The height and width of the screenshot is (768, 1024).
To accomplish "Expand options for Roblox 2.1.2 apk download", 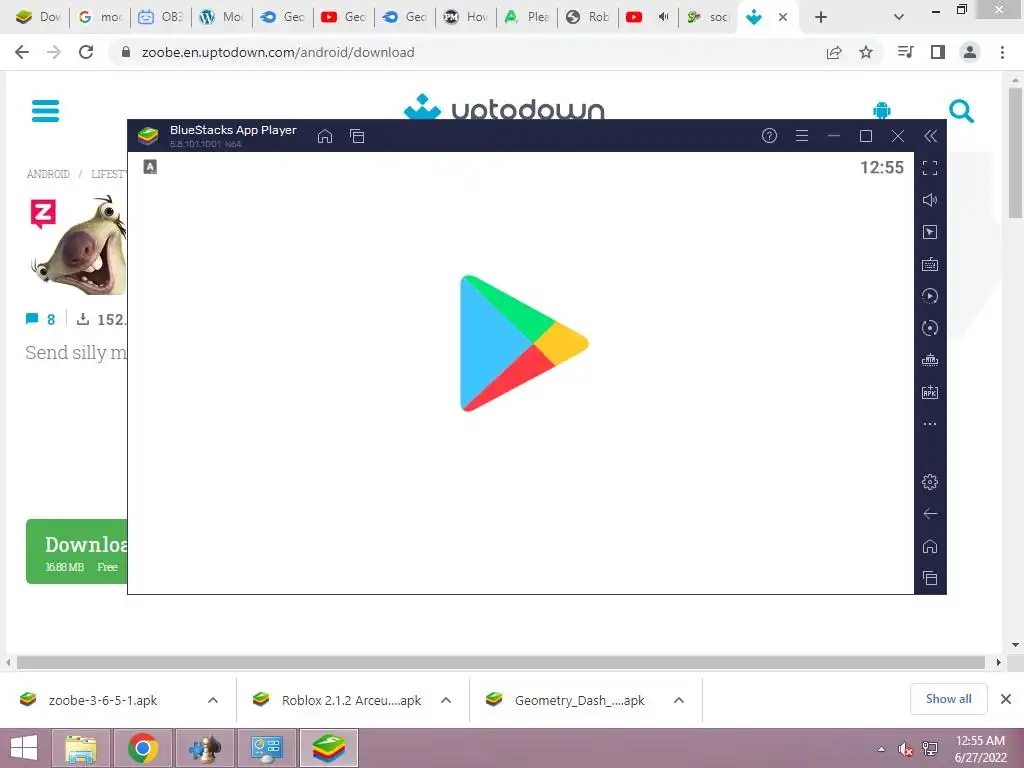I will [446, 700].
